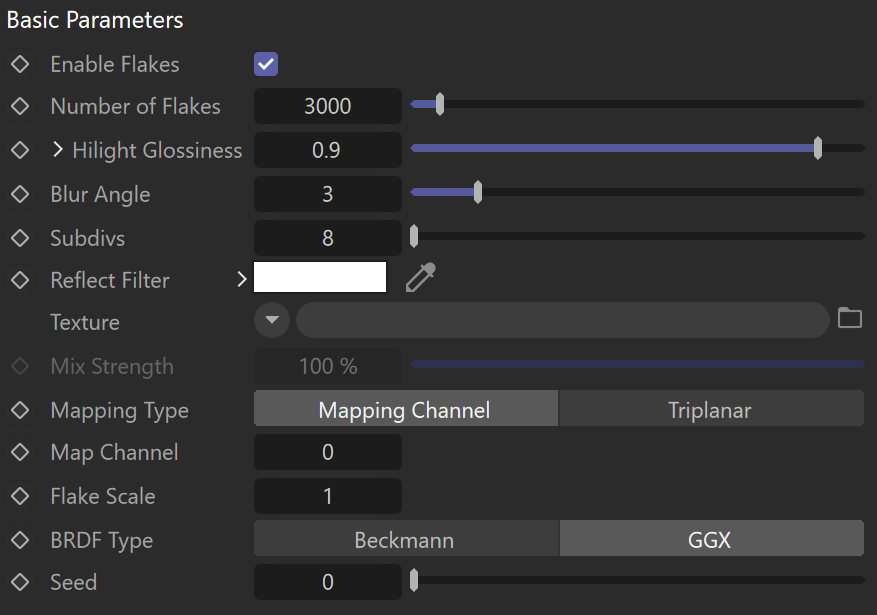Click the keyframe diamond beside Number of Flakes
Viewport: 877px width, 615px height.
click(x=20, y=106)
